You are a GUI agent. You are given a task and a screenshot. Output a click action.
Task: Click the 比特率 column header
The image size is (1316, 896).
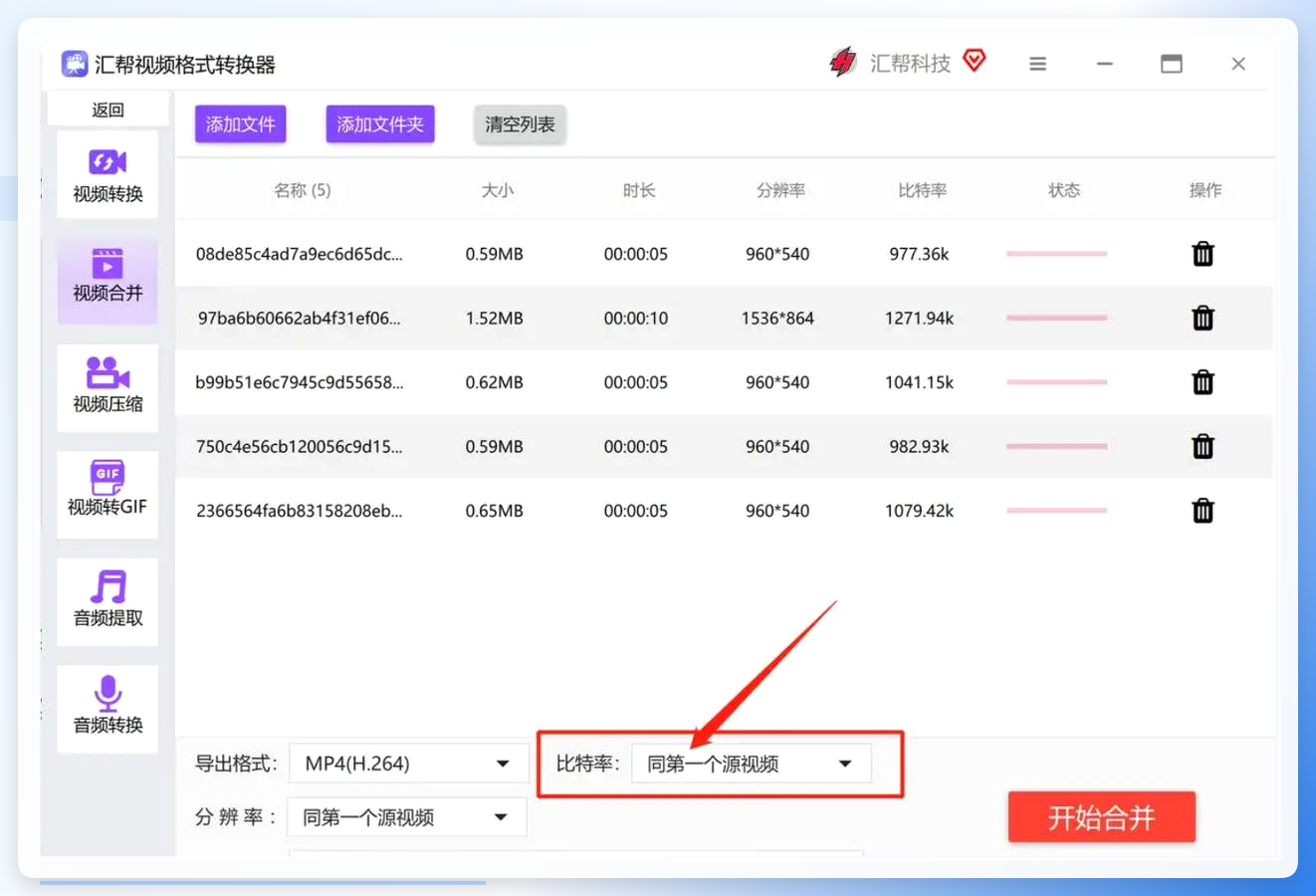(921, 190)
